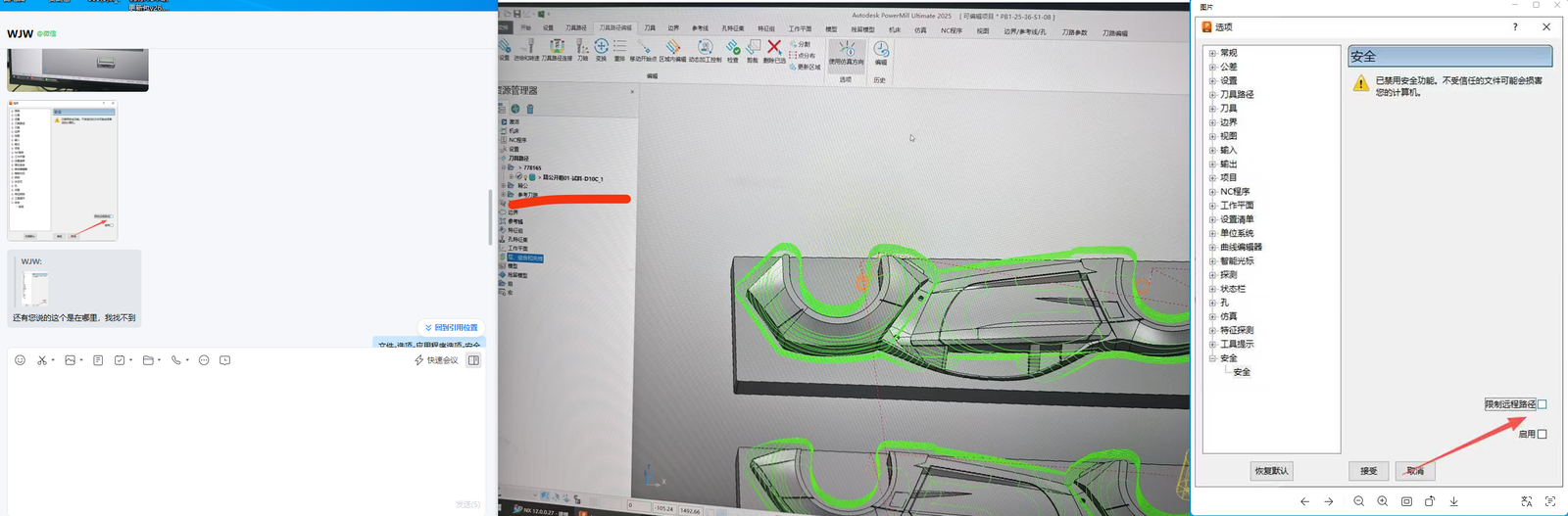
Task: Start a 快速会议 quick meeting
Action: (436, 360)
